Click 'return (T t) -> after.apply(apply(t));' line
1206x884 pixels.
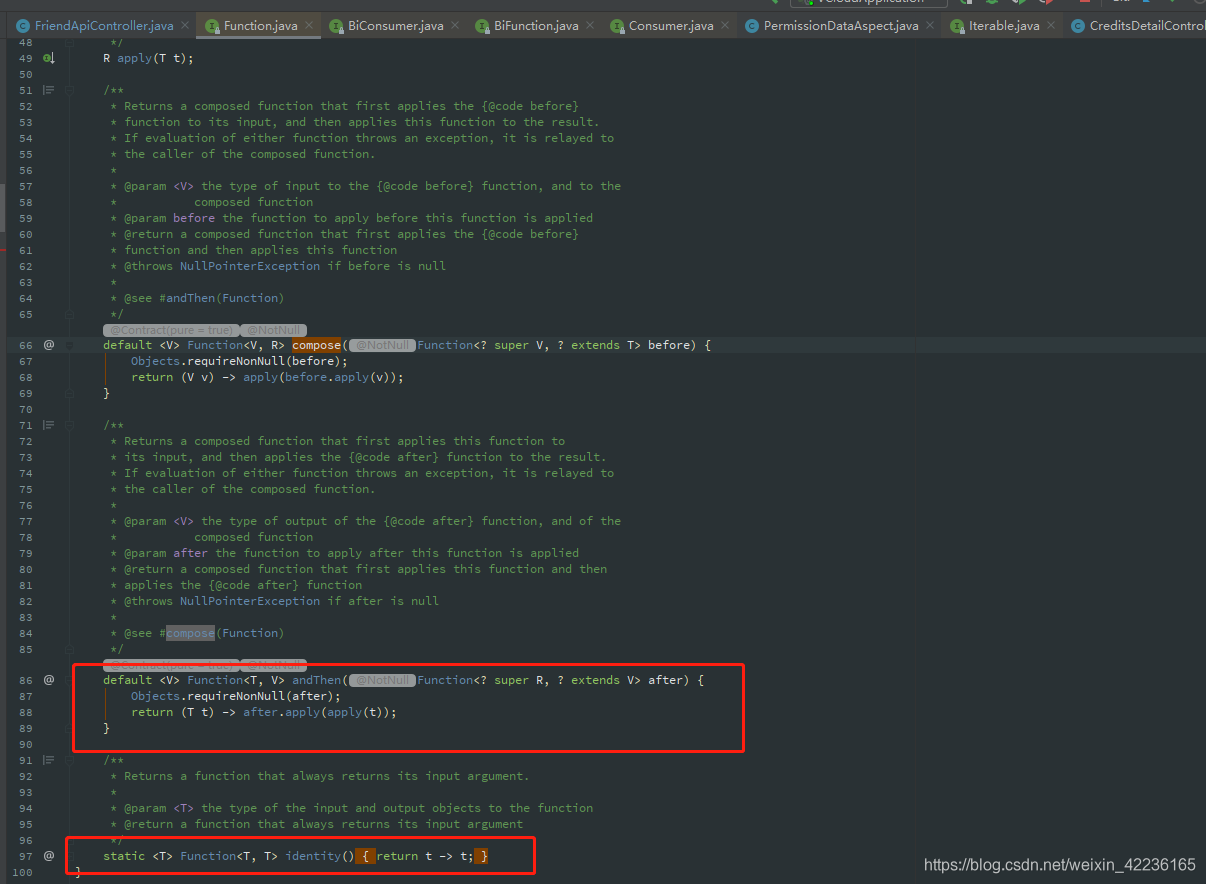click(264, 712)
